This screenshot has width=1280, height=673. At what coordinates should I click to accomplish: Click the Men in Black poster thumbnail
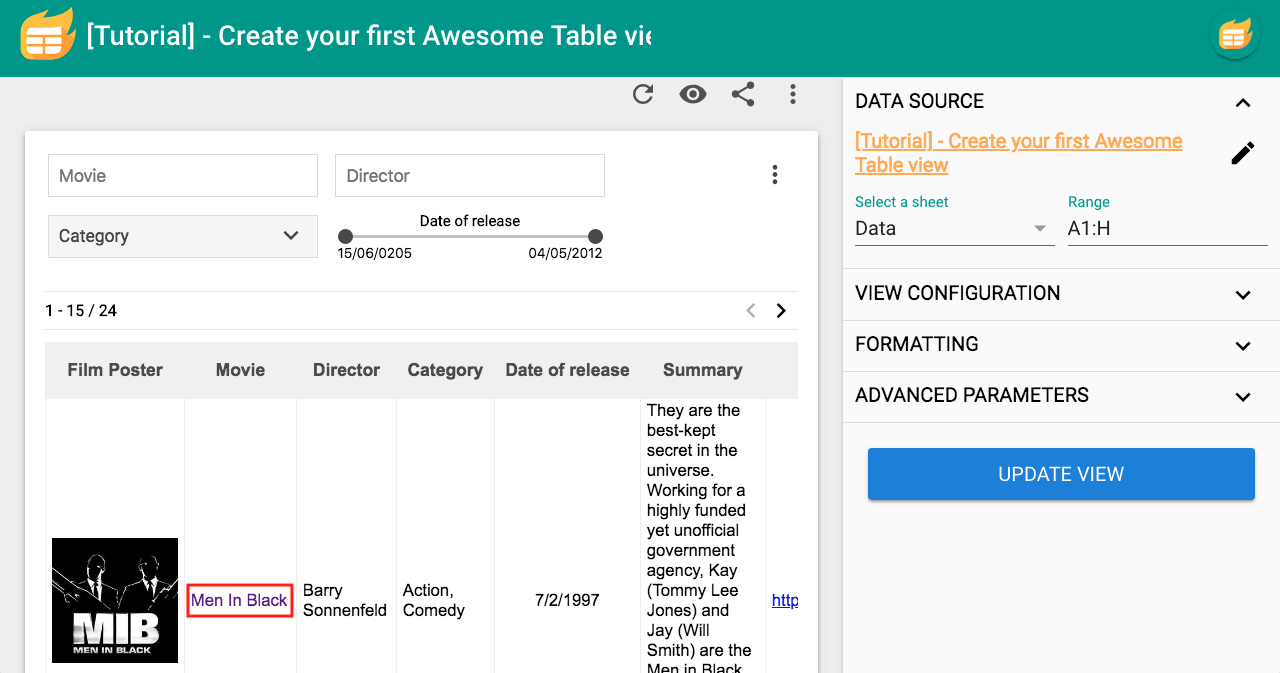point(115,600)
